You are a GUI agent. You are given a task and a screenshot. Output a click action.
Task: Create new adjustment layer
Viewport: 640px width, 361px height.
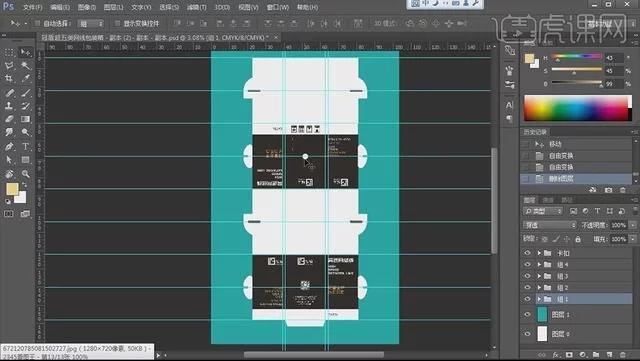click(x=582, y=355)
